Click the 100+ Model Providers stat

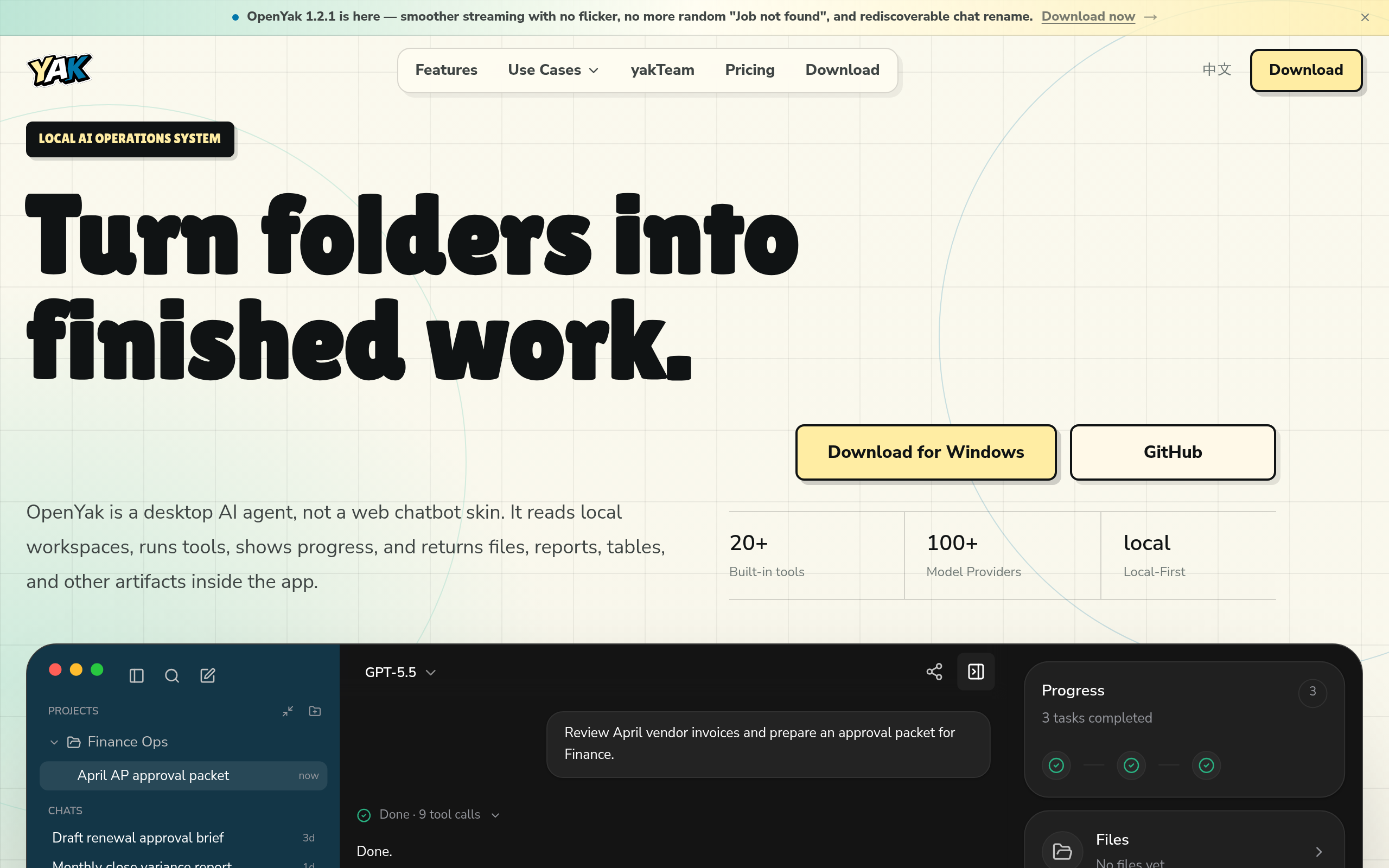pos(1002,555)
